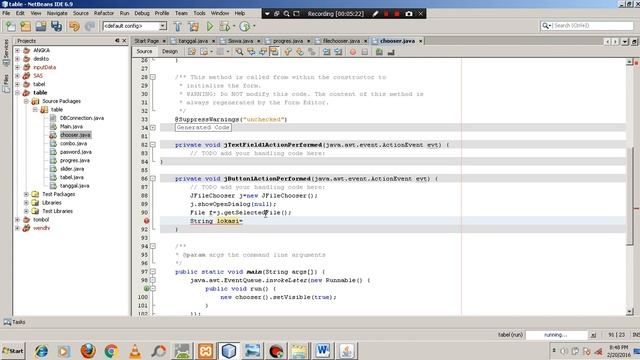Screen dimensions: 640x360
Task: Click the error marker on line 91
Action: tap(146, 221)
